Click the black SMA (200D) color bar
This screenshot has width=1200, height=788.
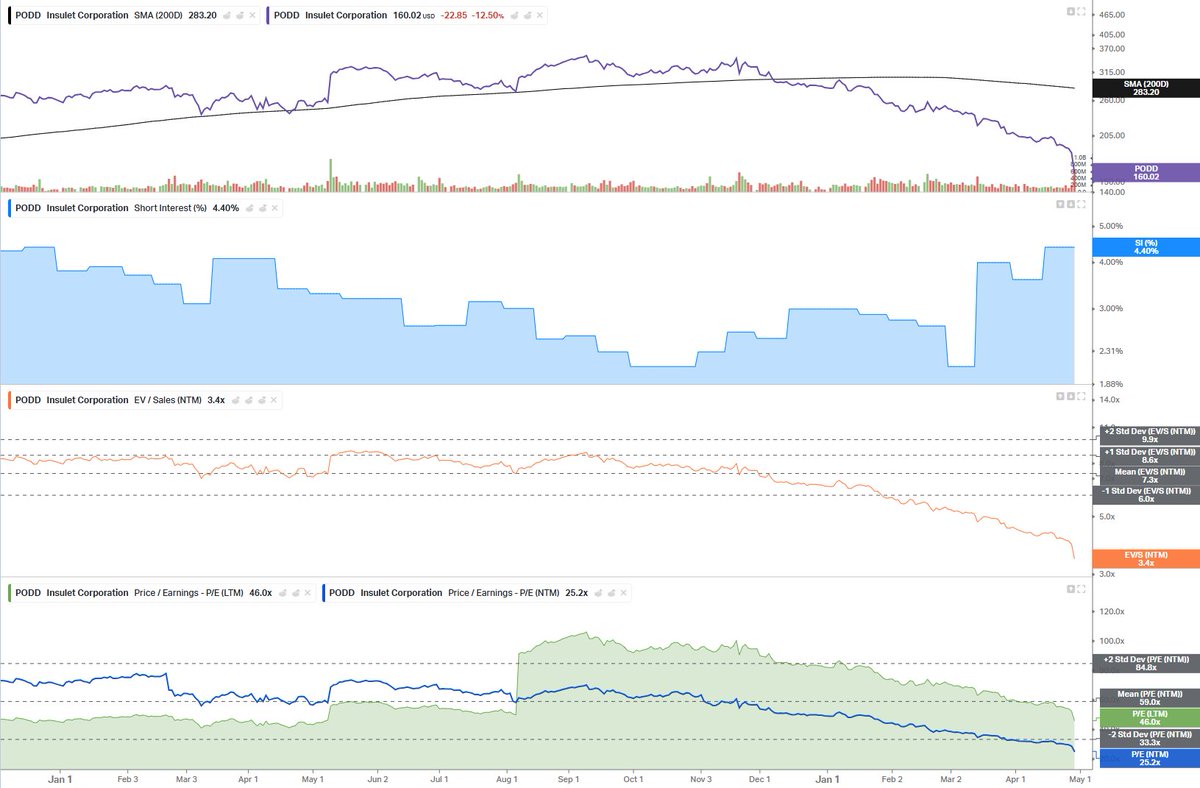[9, 15]
